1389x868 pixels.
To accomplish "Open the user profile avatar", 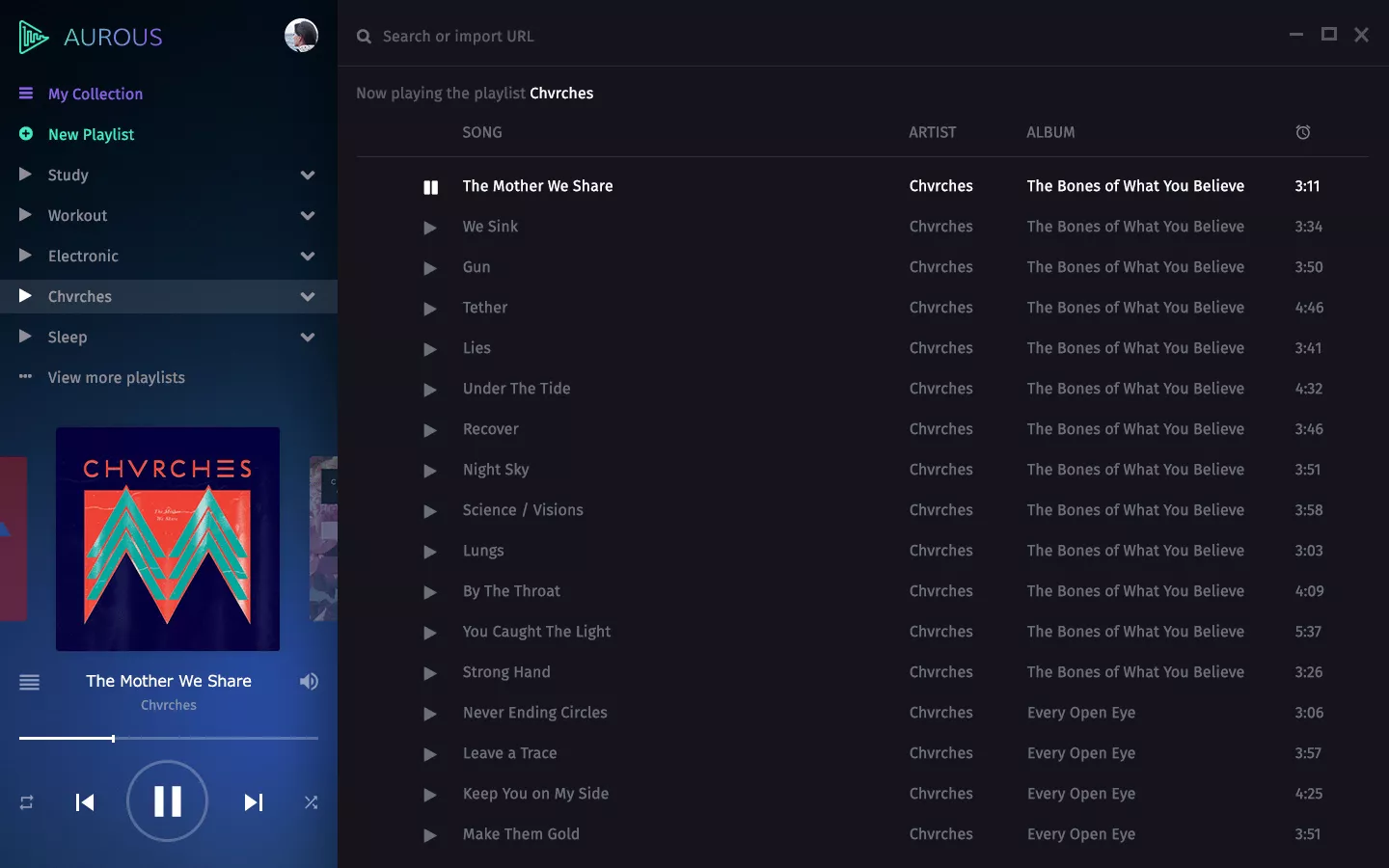I will [301, 35].
